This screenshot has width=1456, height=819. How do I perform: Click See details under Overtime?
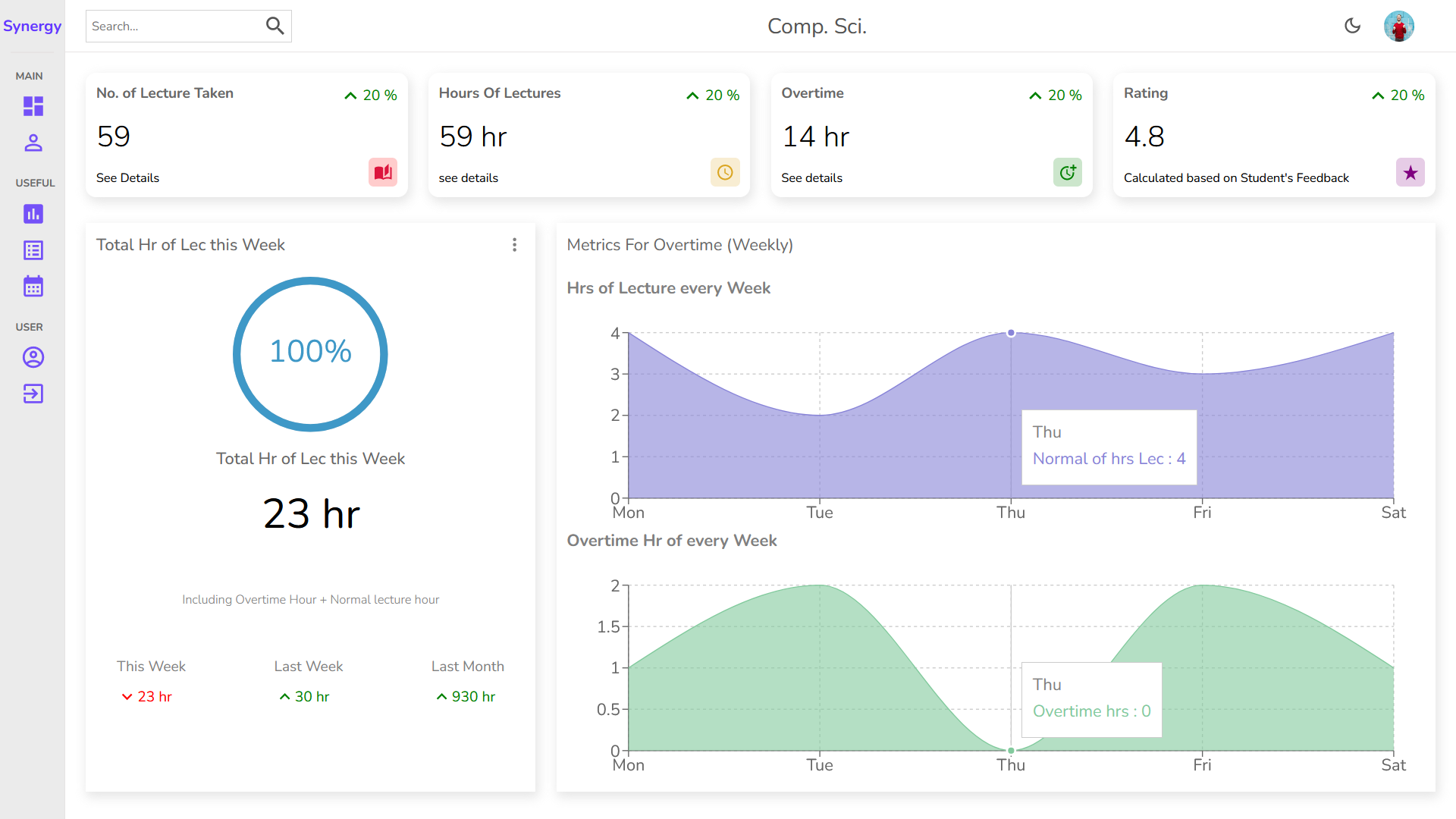[x=811, y=177]
